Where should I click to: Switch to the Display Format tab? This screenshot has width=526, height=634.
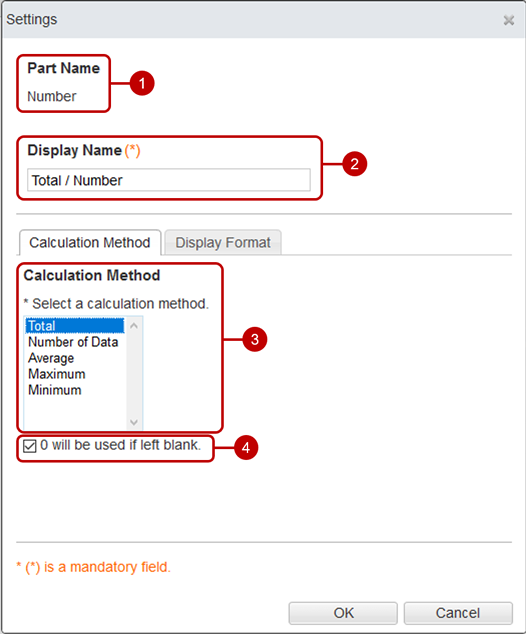point(223,243)
